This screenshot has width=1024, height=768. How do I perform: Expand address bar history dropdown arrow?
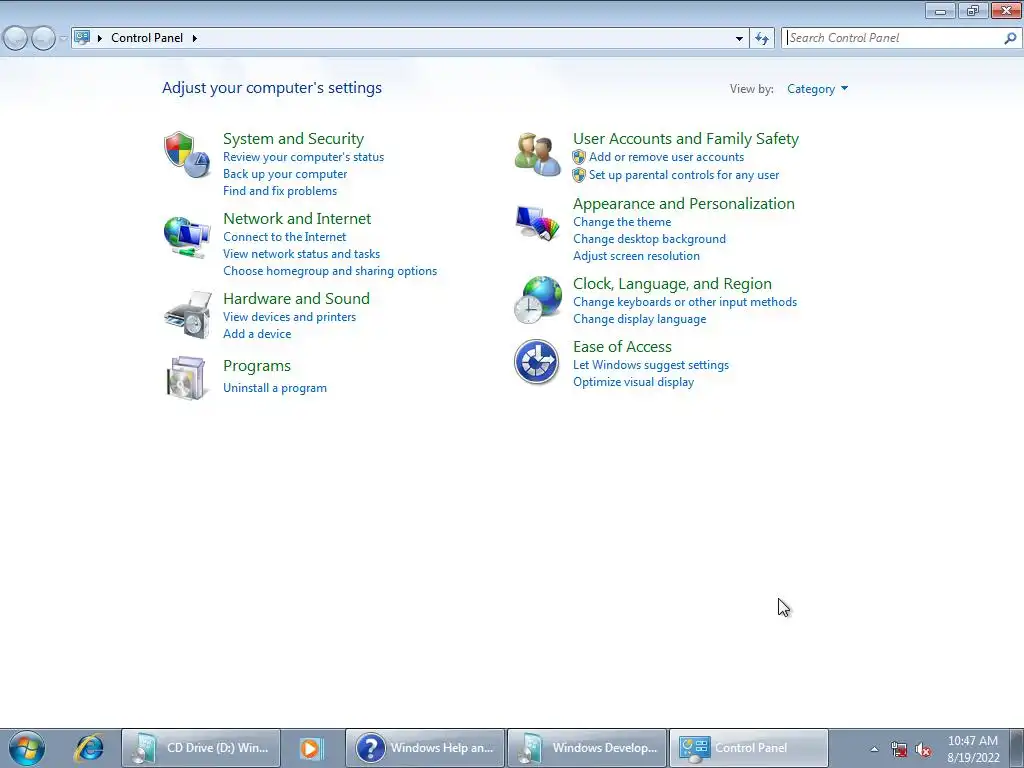(x=739, y=39)
